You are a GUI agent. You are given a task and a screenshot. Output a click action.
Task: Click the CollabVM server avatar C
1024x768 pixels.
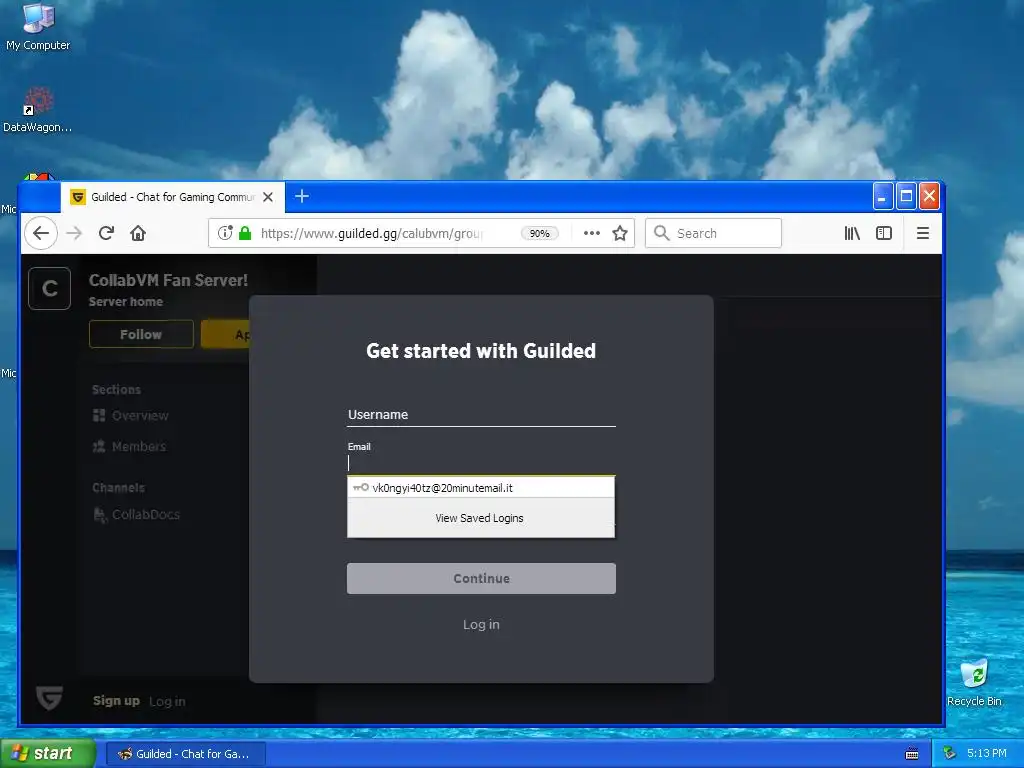(50, 288)
